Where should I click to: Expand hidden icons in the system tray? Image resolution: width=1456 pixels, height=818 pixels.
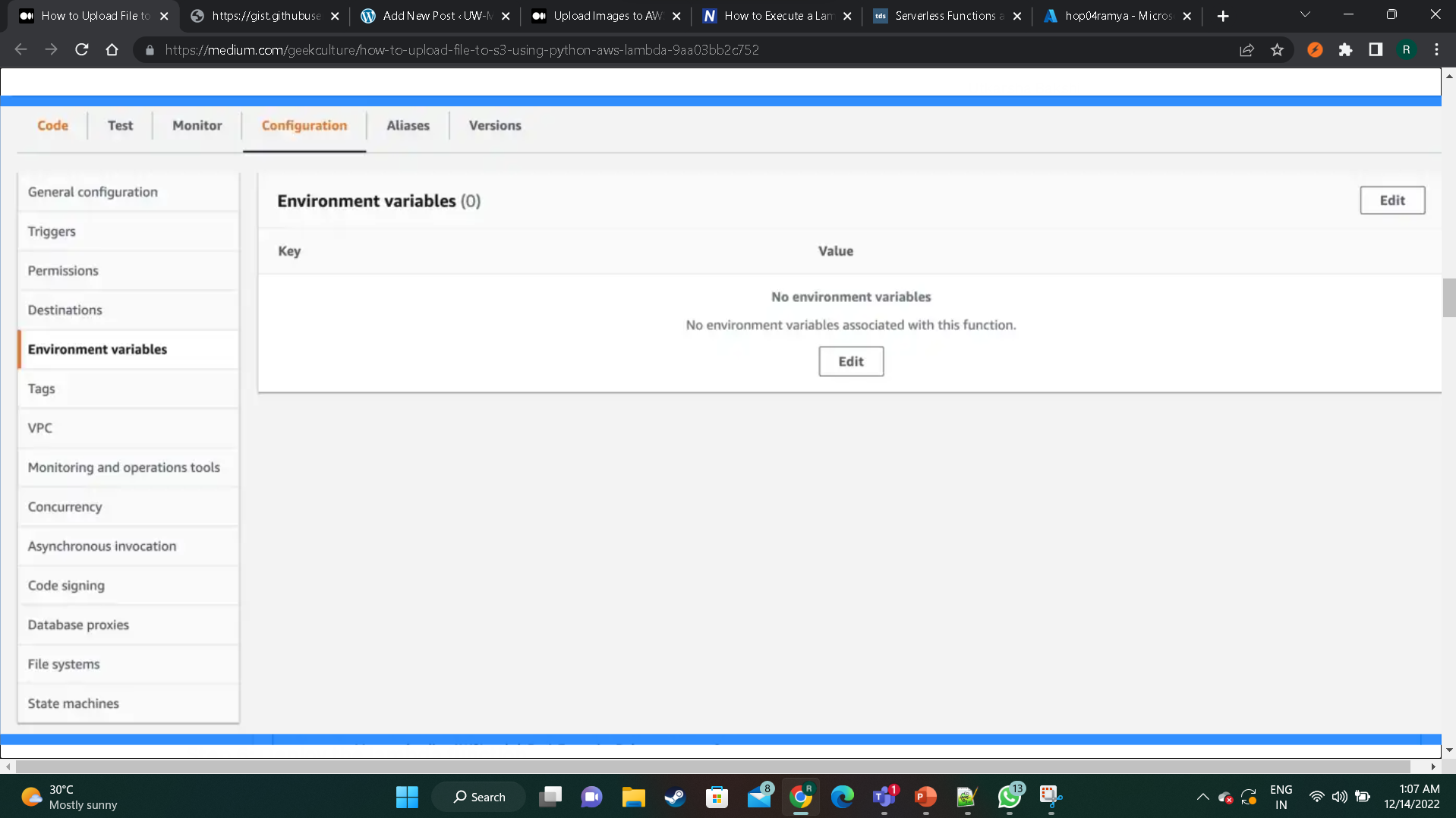coord(1203,797)
